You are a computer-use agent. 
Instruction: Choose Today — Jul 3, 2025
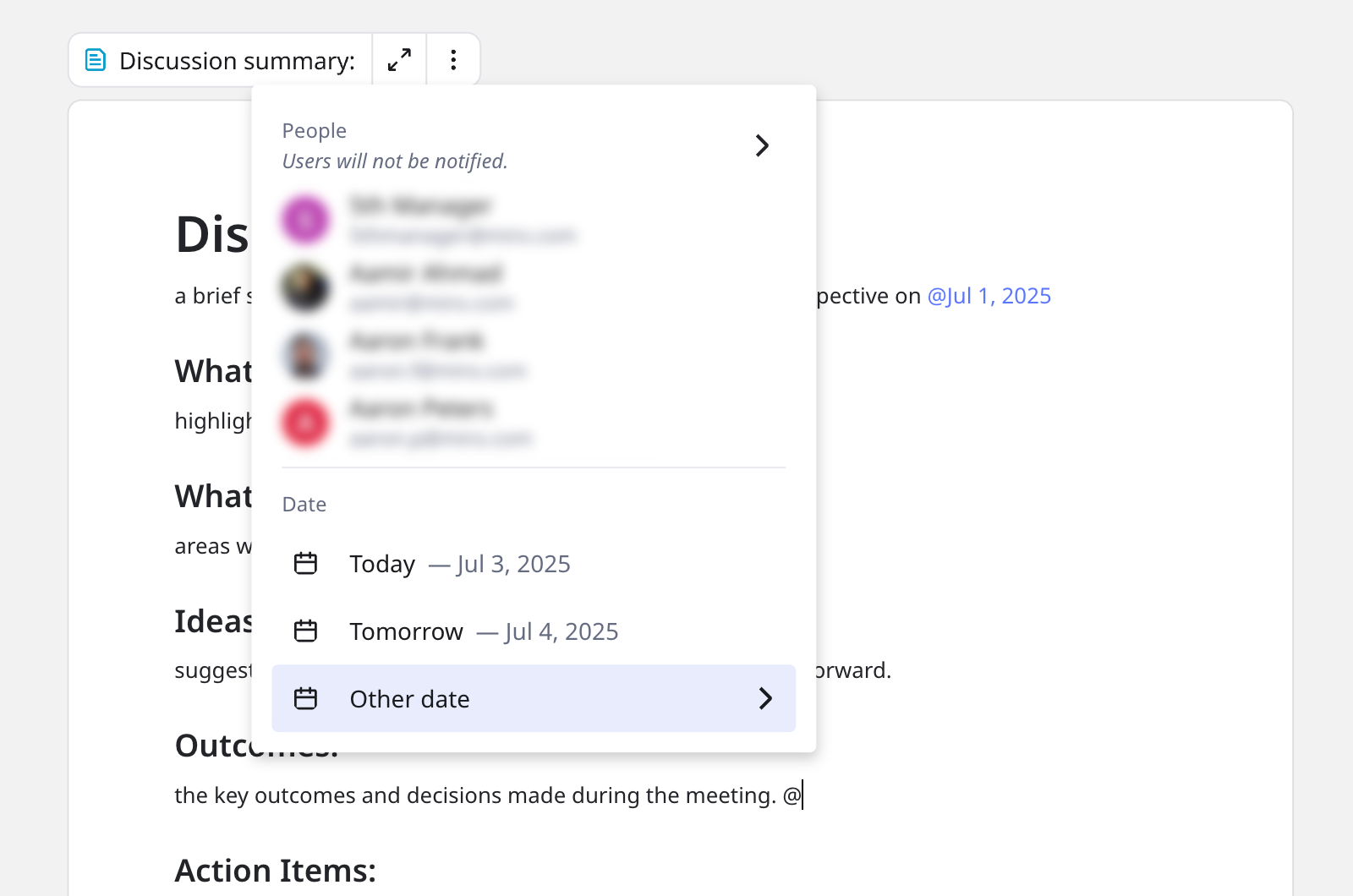[x=460, y=564]
